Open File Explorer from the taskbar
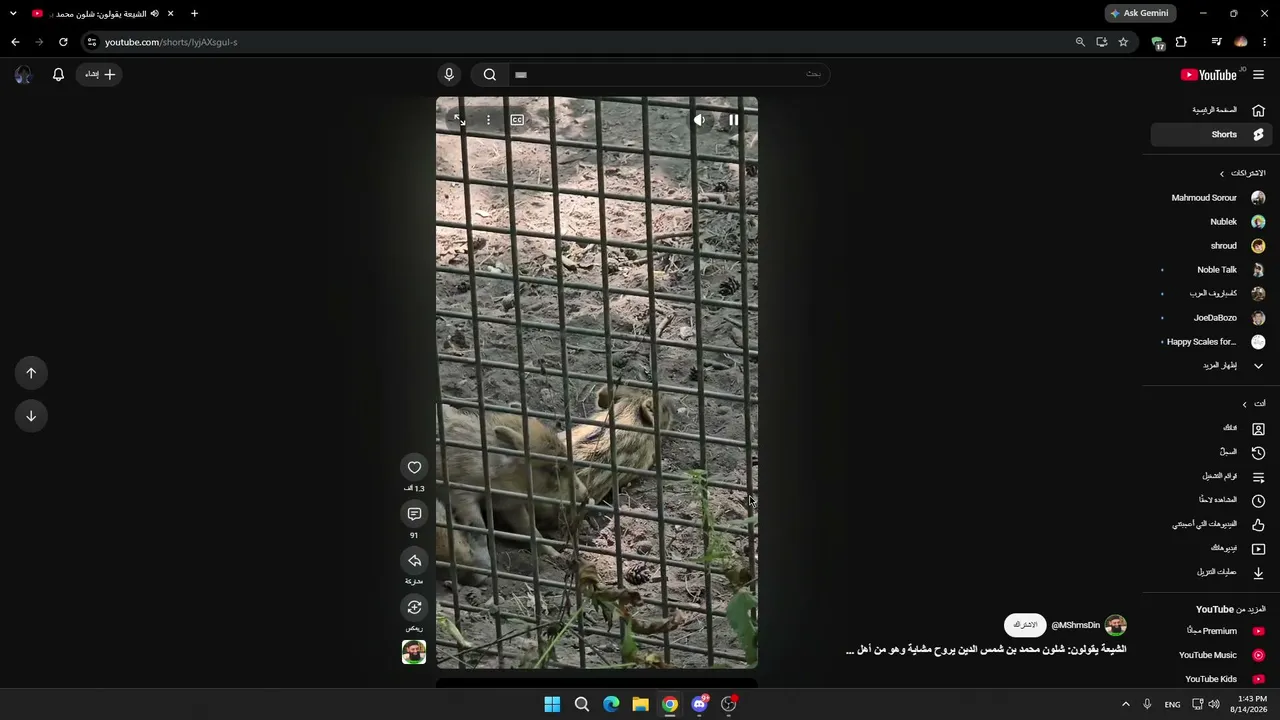Image resolution: width=1280 pixels, height=720 pixels. pyautogui.click(x=640, y=704)
